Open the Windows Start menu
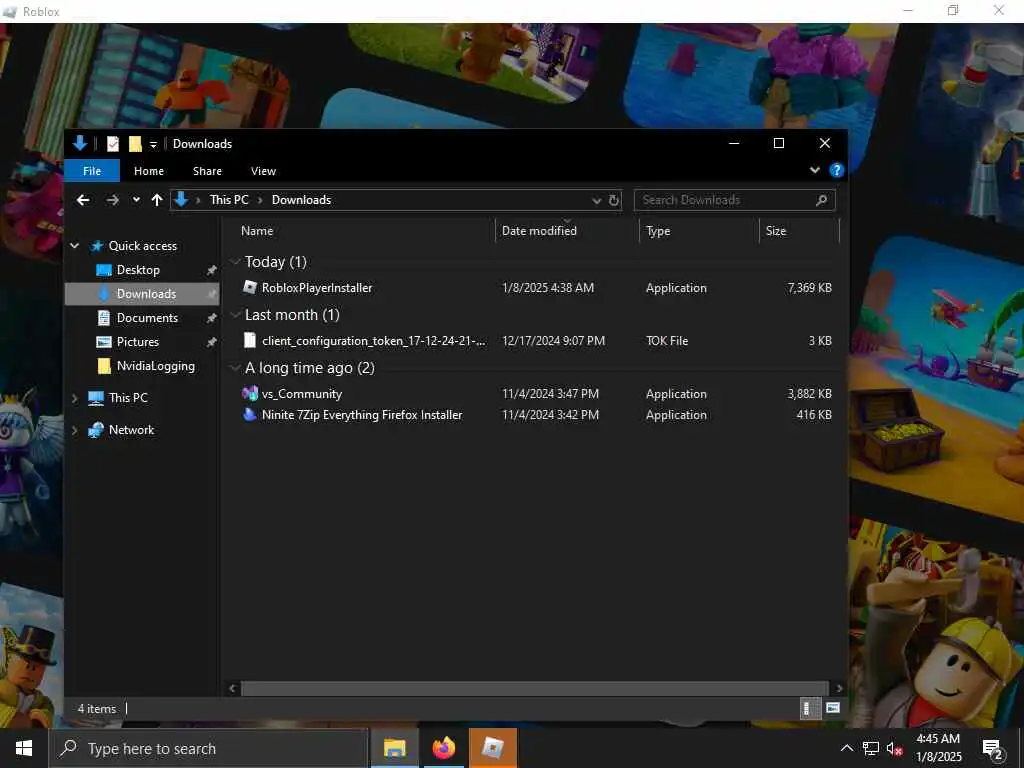This screenshot has width=1024, height=768. 24,748
